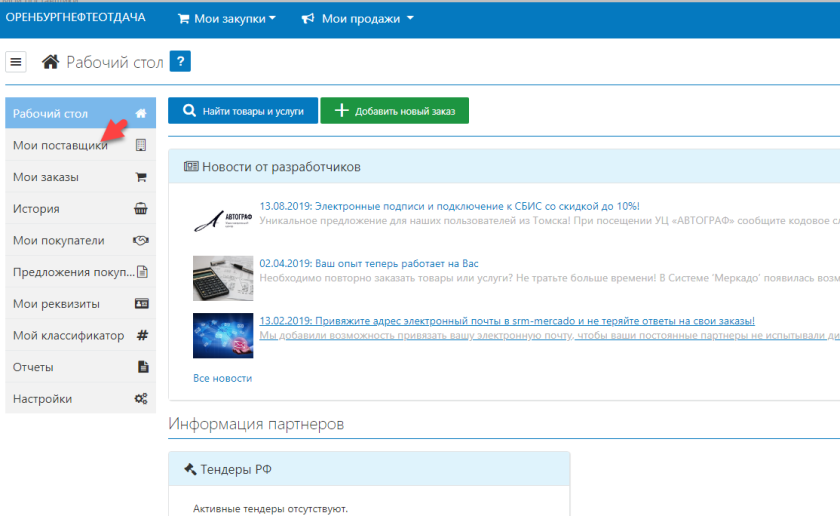Click Найти товары и услуги button

coord(242,111)
